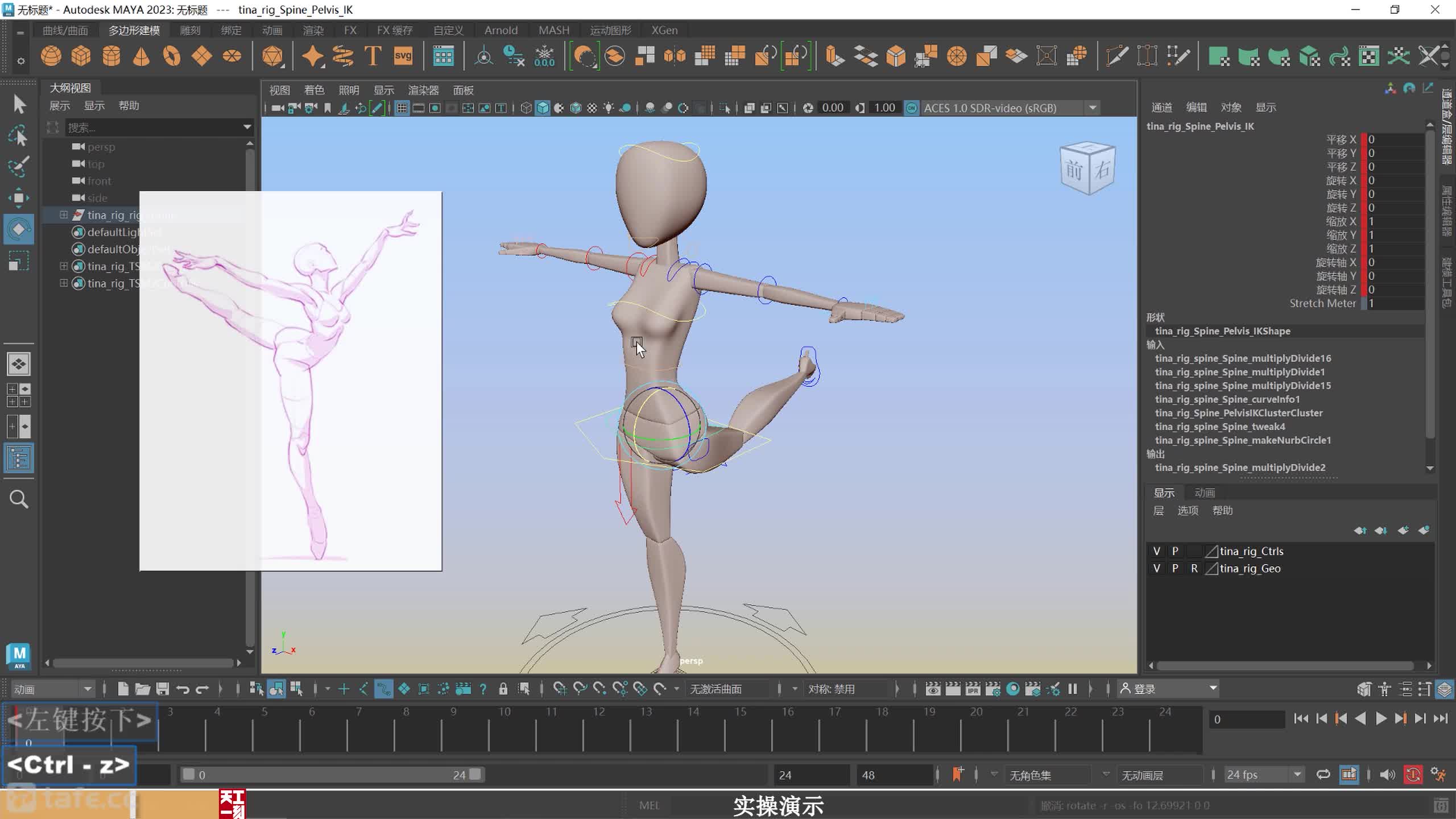This screenshot has height=819, width=1456.
Task: Create a polygon cylinder from the shelf
Action: pos(111,56)
